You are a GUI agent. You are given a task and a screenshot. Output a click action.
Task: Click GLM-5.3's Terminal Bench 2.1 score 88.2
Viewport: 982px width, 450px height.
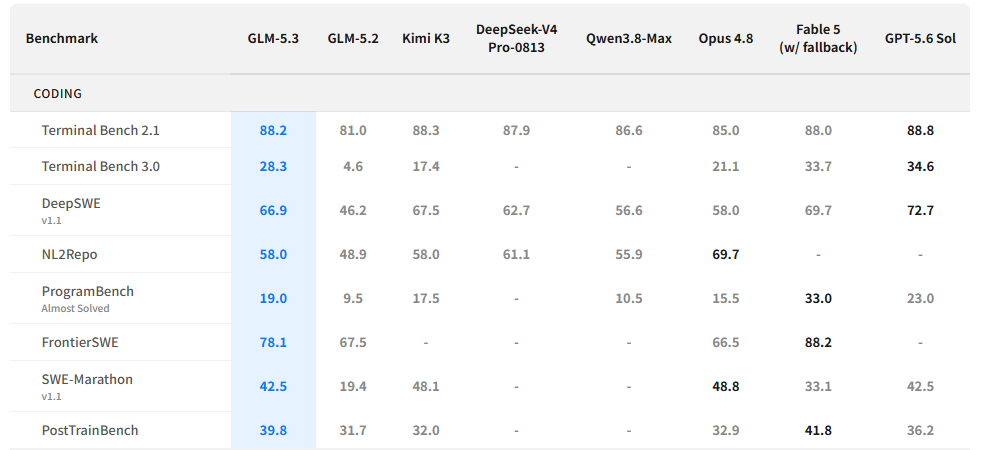273,130
